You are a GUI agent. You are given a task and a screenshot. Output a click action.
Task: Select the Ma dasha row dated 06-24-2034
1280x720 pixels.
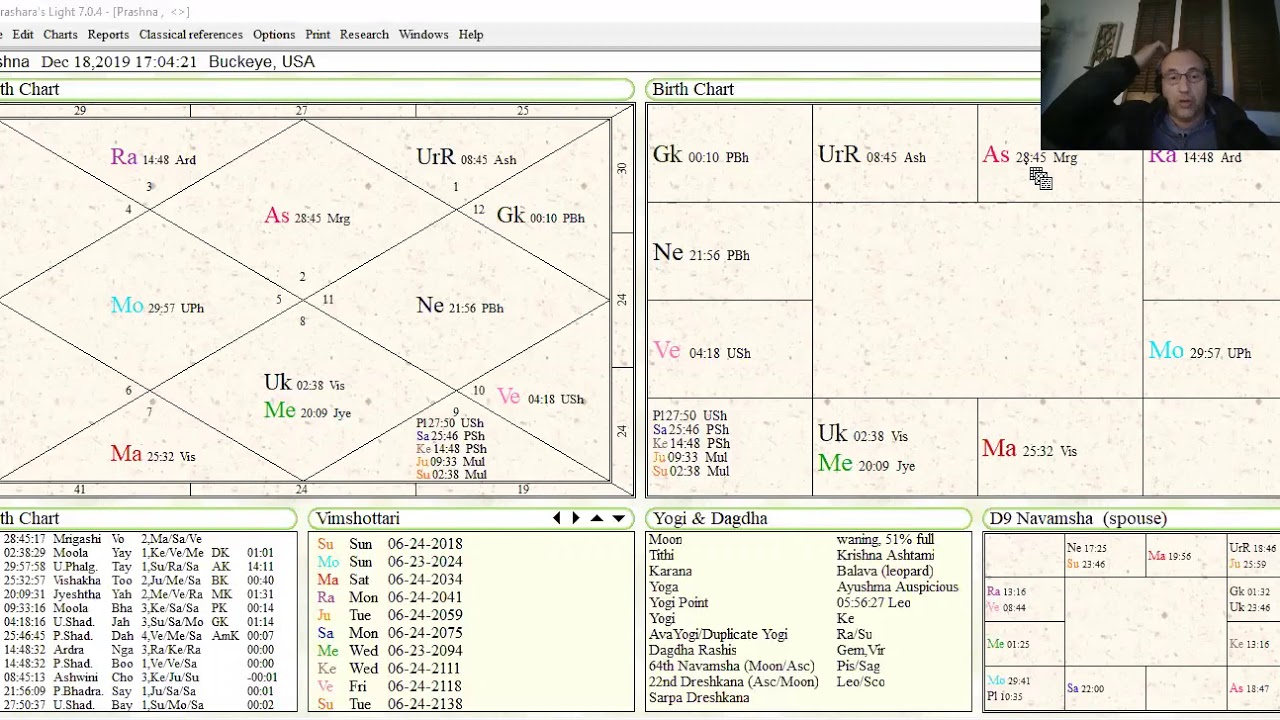click(x=390, y=580)
